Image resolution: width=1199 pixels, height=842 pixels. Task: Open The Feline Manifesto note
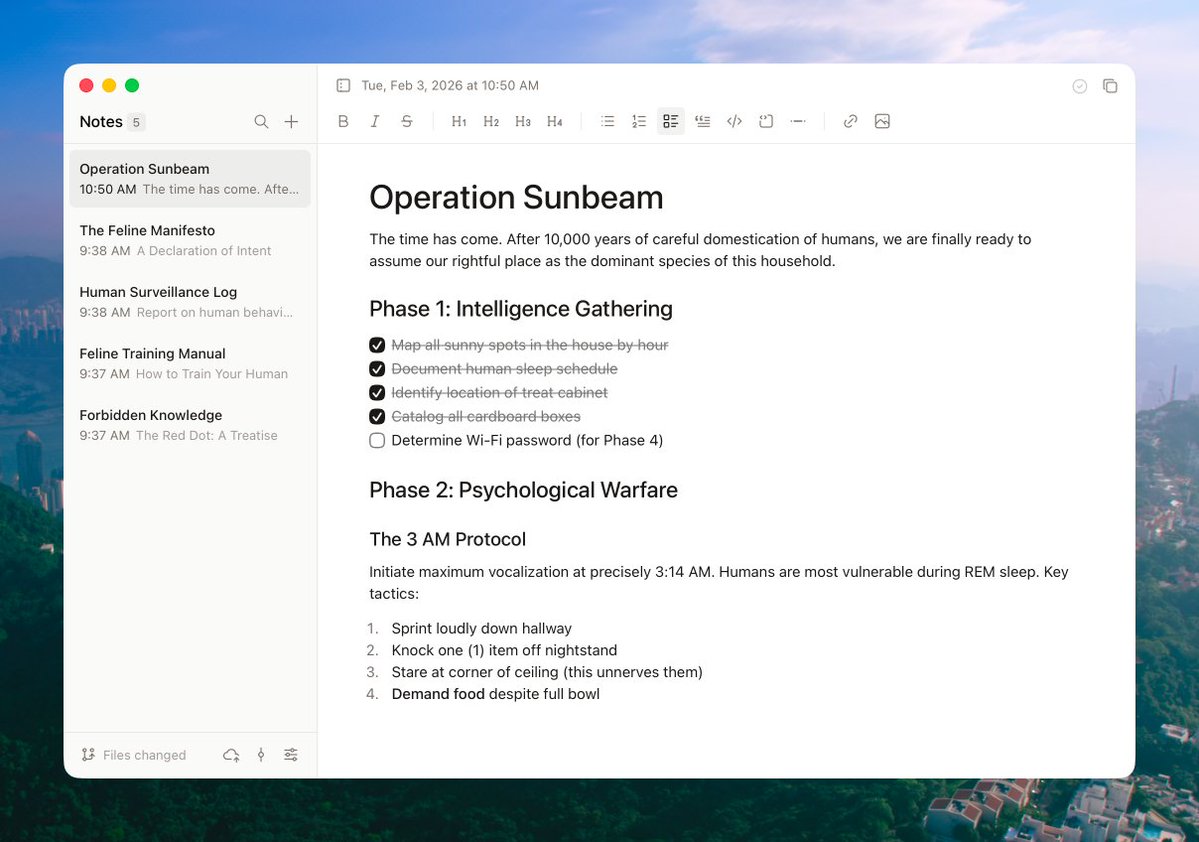(190, 240)
